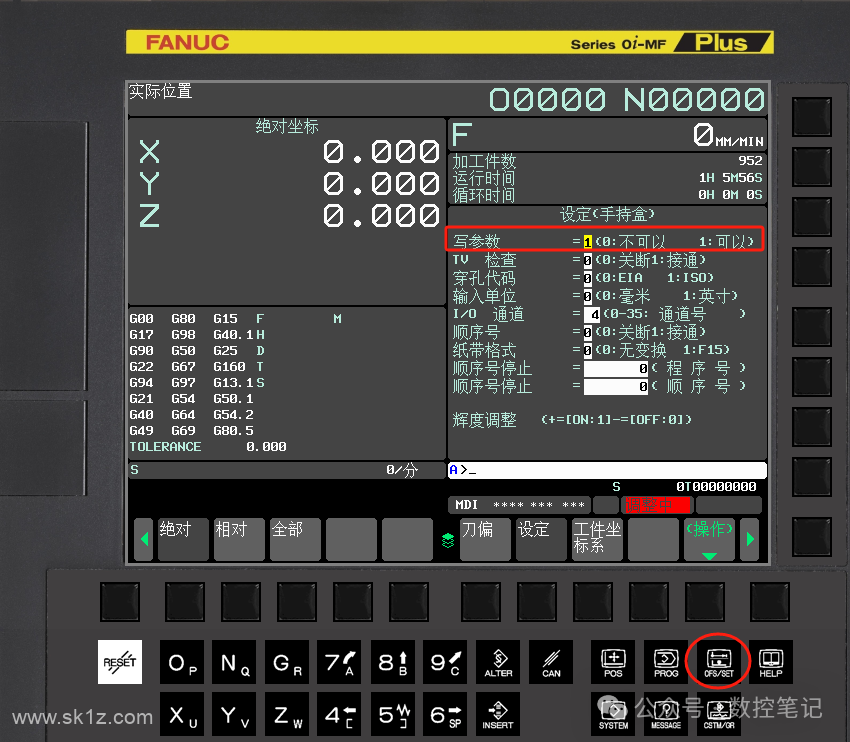Image resolution: width=850 pixels, height=742 pixels.
Task: Open the 设定 soft key
Action: point(541,539)
